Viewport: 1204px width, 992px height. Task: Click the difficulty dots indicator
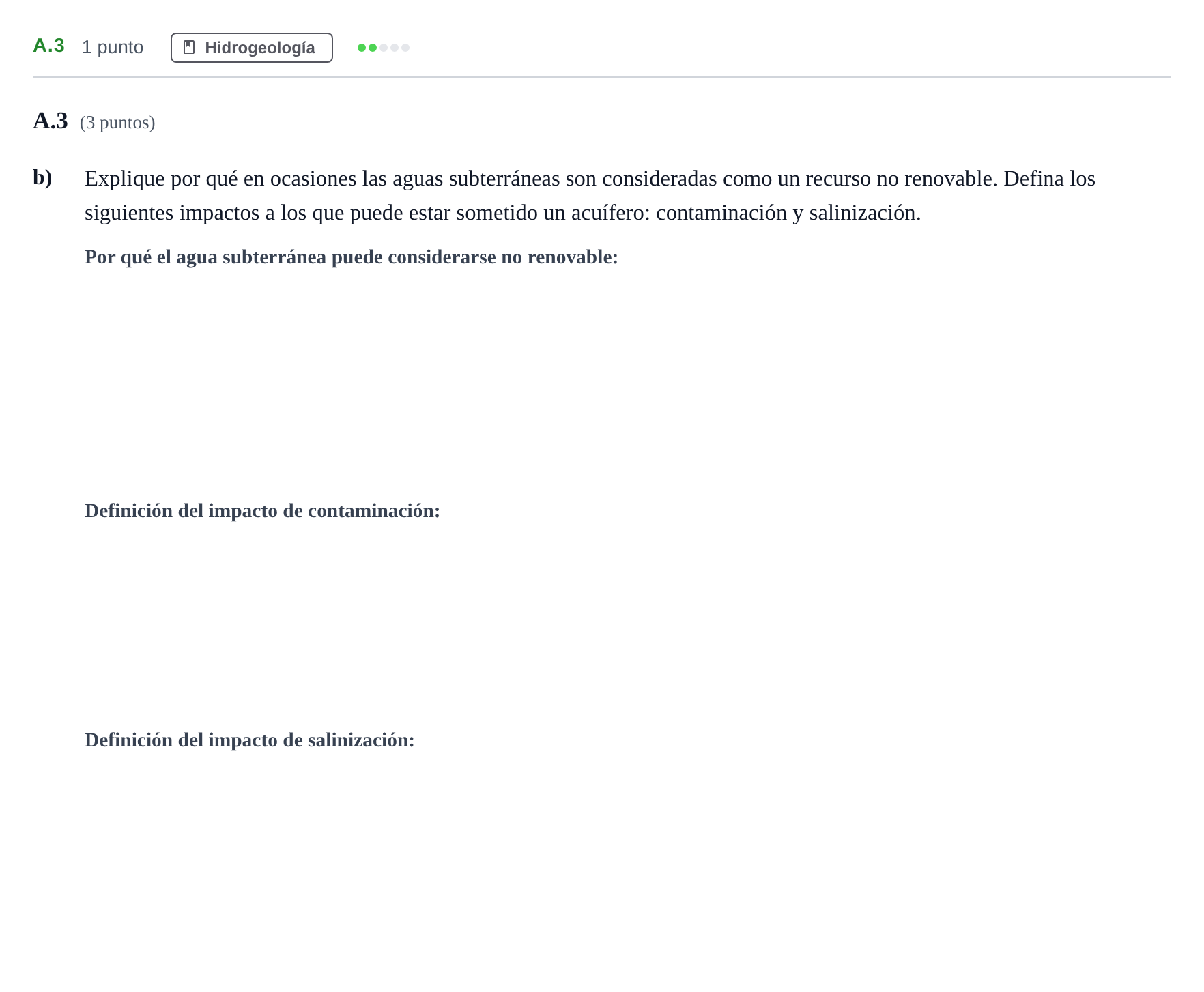click(x=384, y=48)
